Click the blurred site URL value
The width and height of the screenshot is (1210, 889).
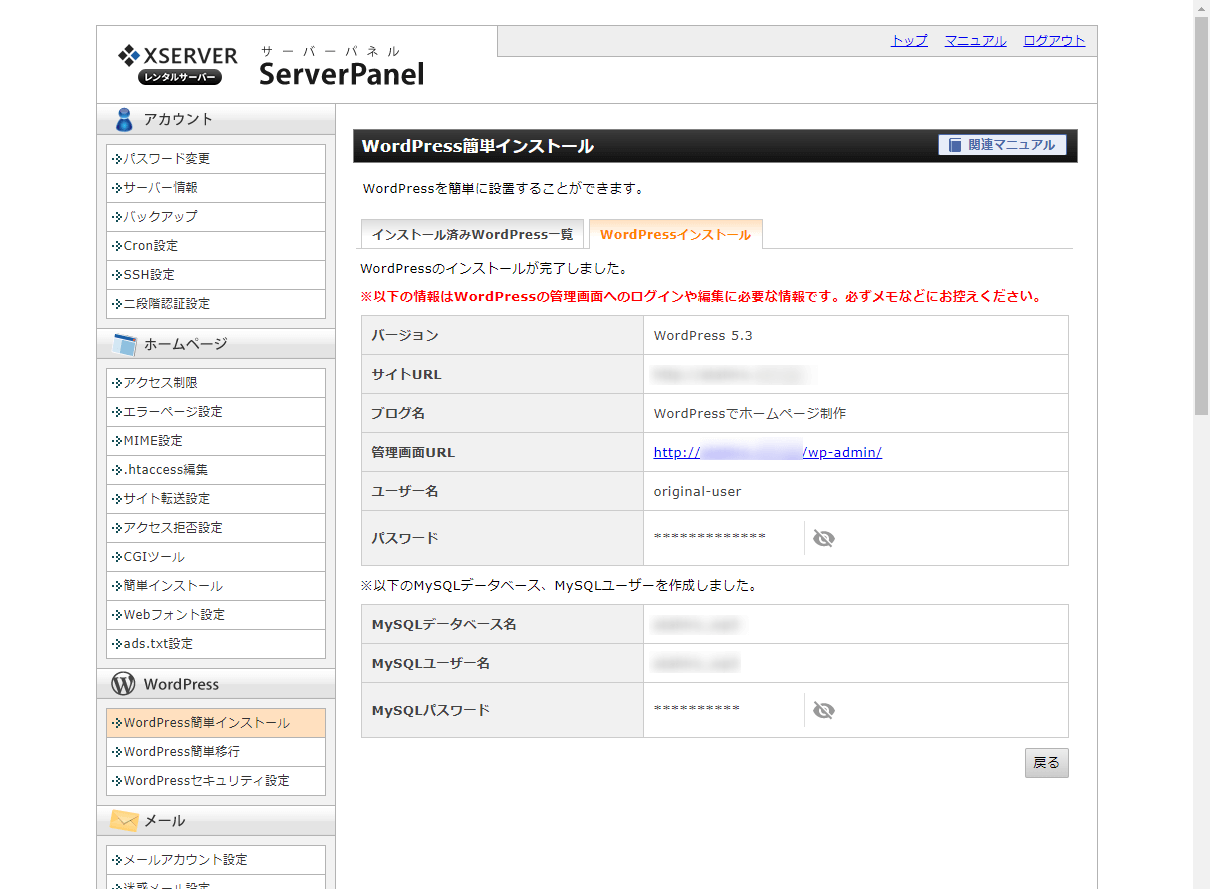730,375
